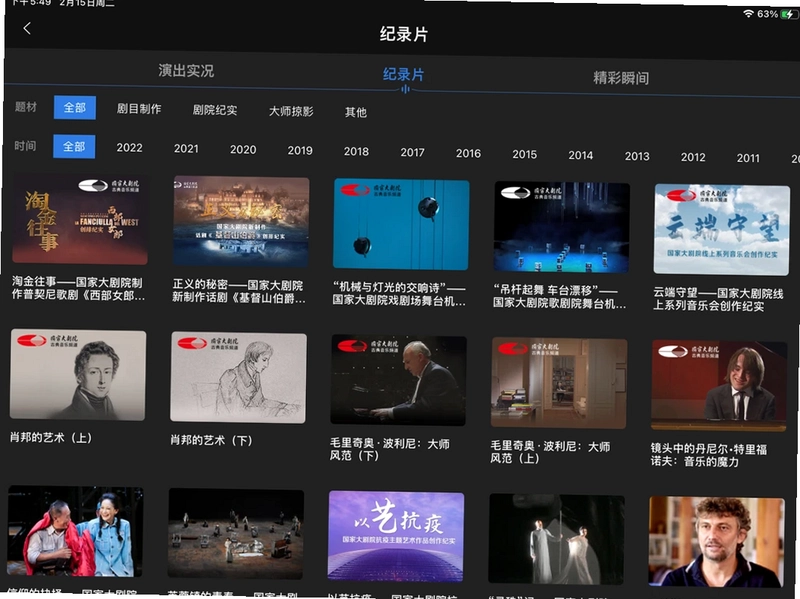The image size is (800, 599).
Task: Filter documentaries by year 2012
Action: 693,158
